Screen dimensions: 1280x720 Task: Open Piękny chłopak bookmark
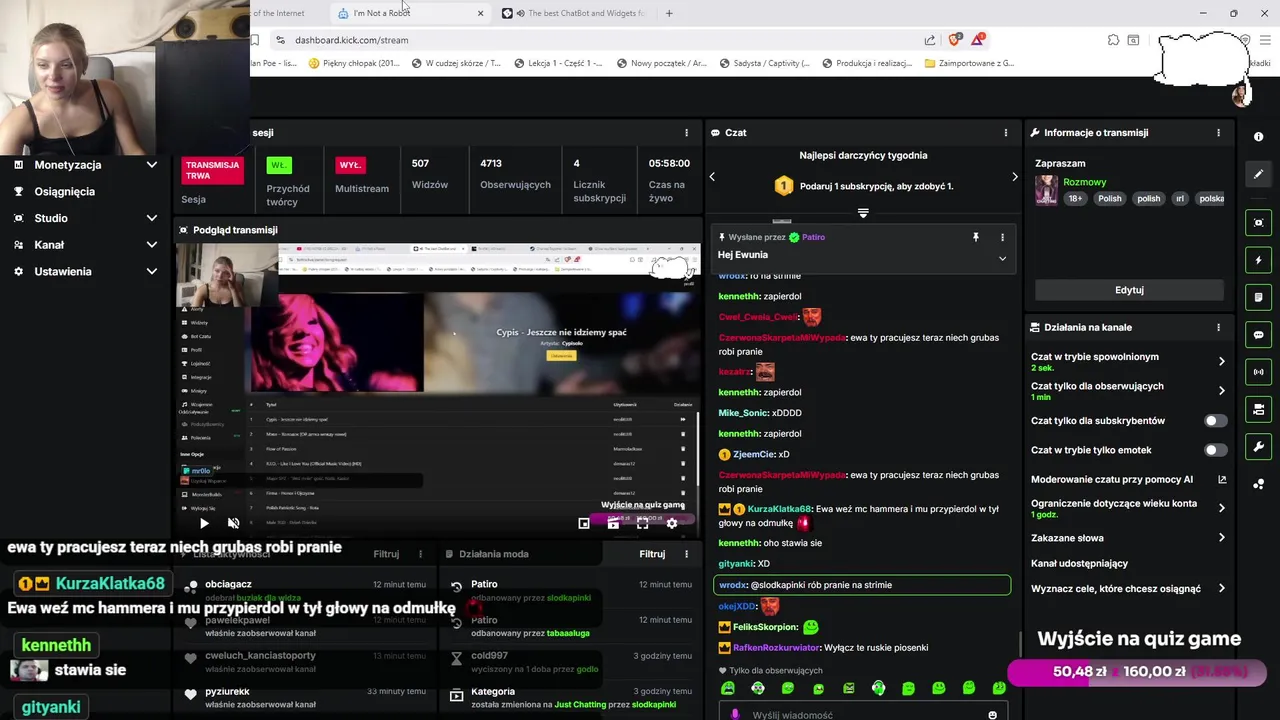355,63
